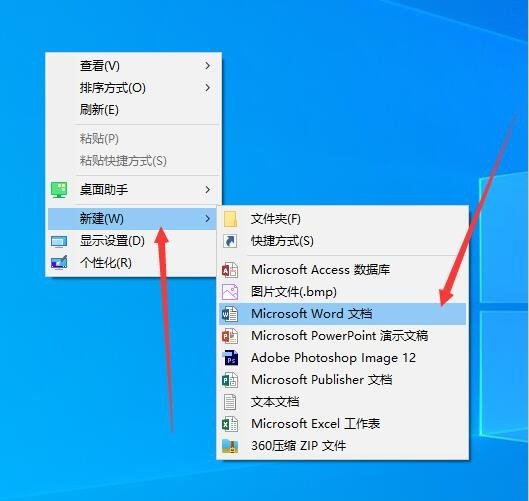This screenshot has width=529, height=501.
Task: Choose 粘贴(P) in context menu
Action: pos(134,139)
